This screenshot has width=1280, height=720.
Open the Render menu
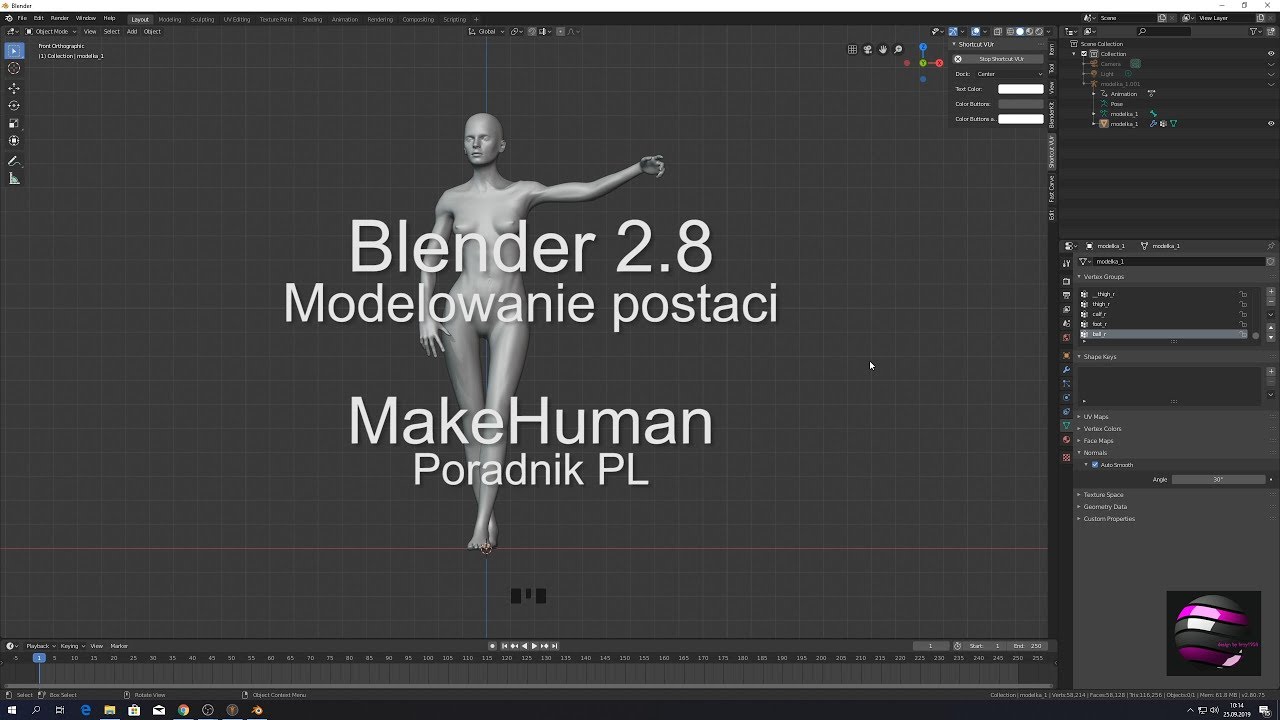click(x=60, y=18)
